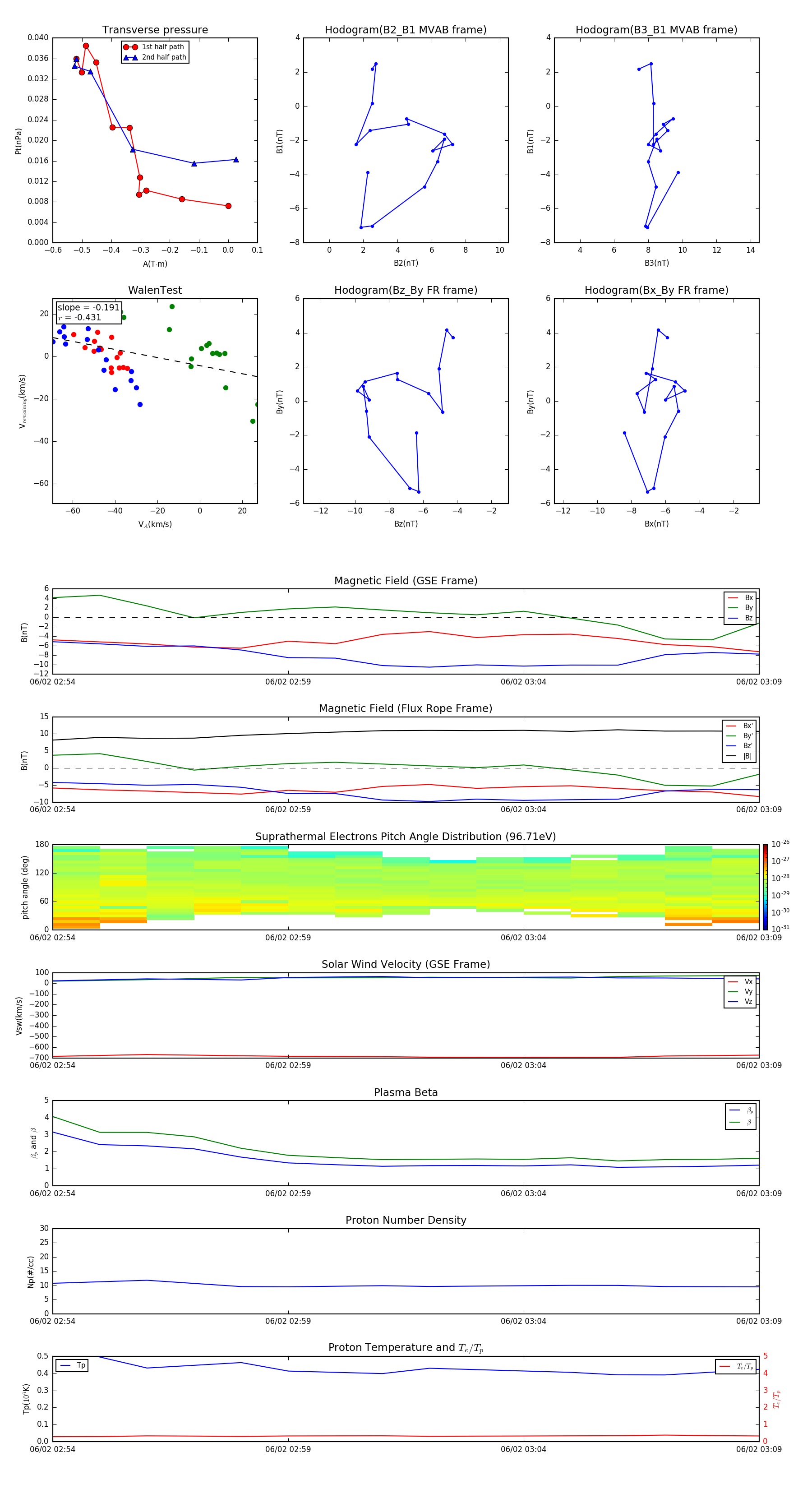This screenshot has height=1489, width=812.
Task: Click the '10^-31' colorbar tick label
Action: (x=780, y=929)
